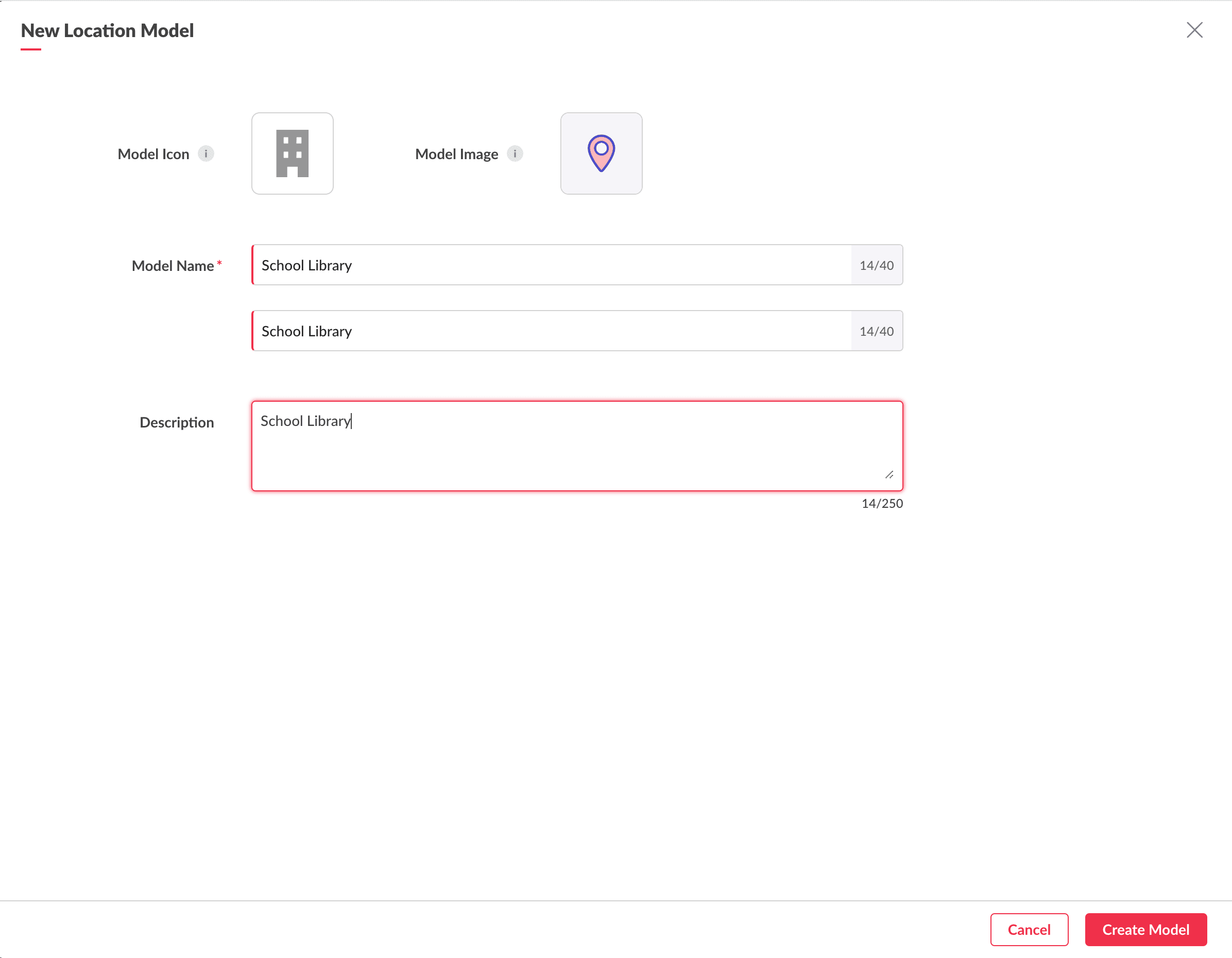Image resolution: width=1232 pixels, height=958 pixels.
Task: Click the Description label
Action: tap(177, 422)
